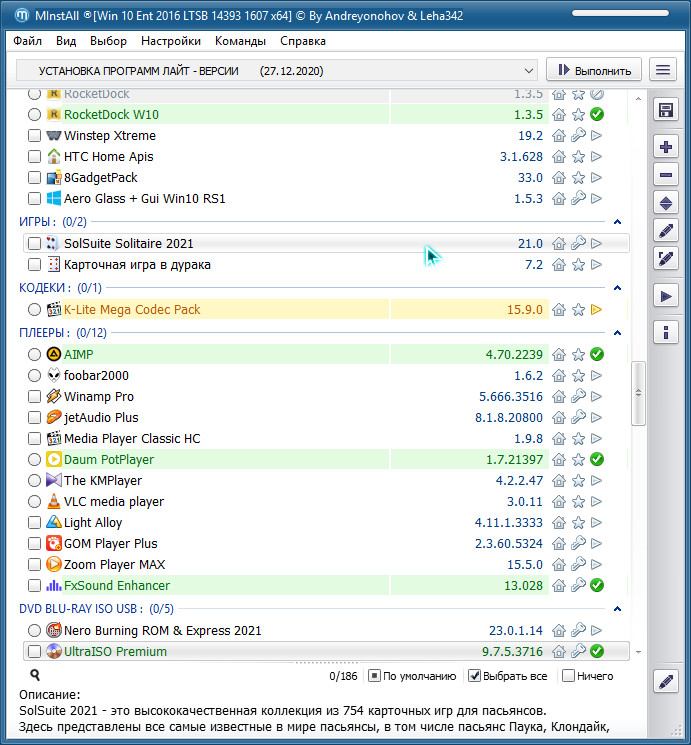The height and width of the screenshot is (745, 691).
Task: Click the vertical scrollbar thumb
Action: 638,393
